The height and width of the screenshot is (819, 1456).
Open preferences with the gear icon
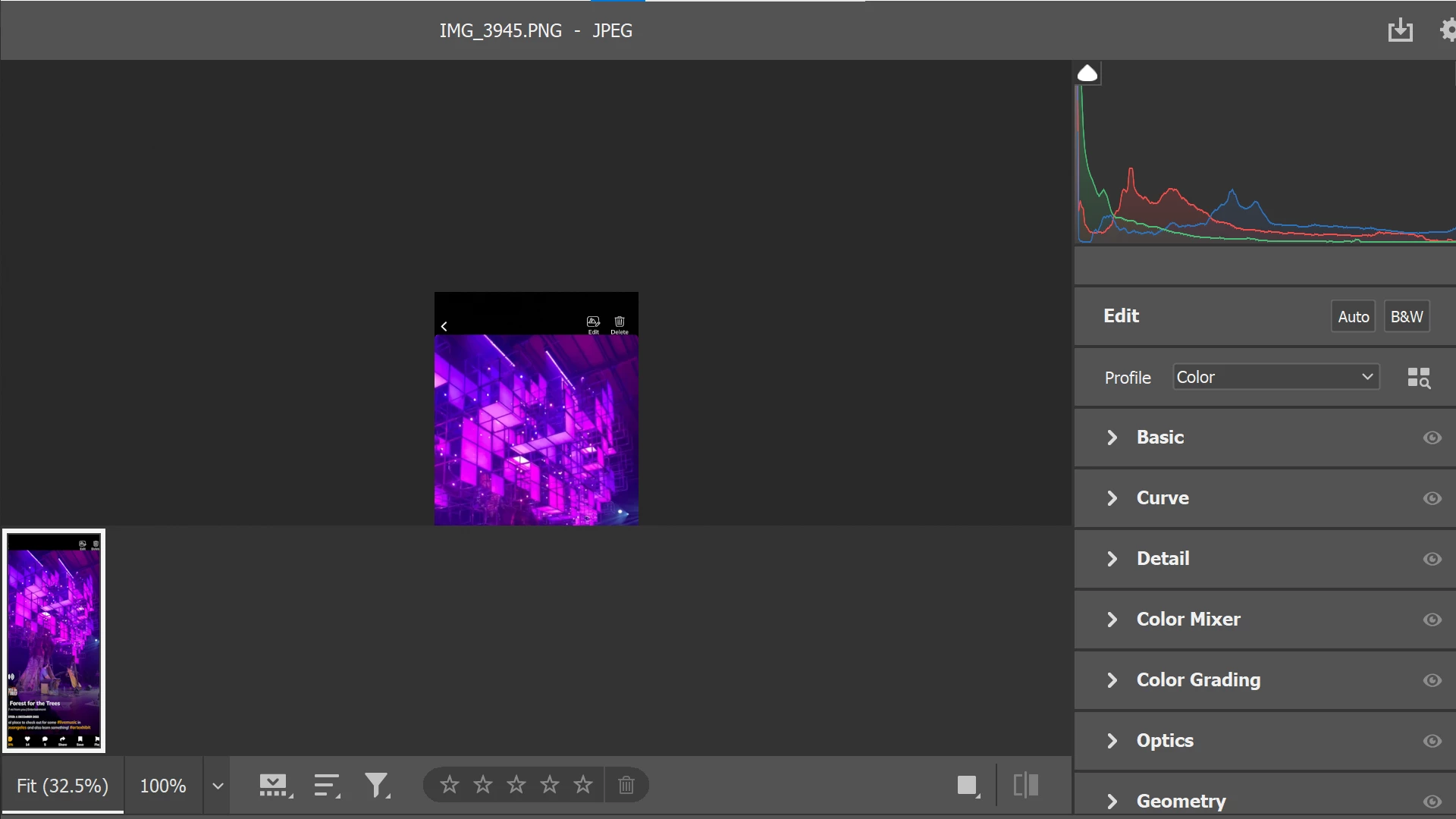[1448, 30]
